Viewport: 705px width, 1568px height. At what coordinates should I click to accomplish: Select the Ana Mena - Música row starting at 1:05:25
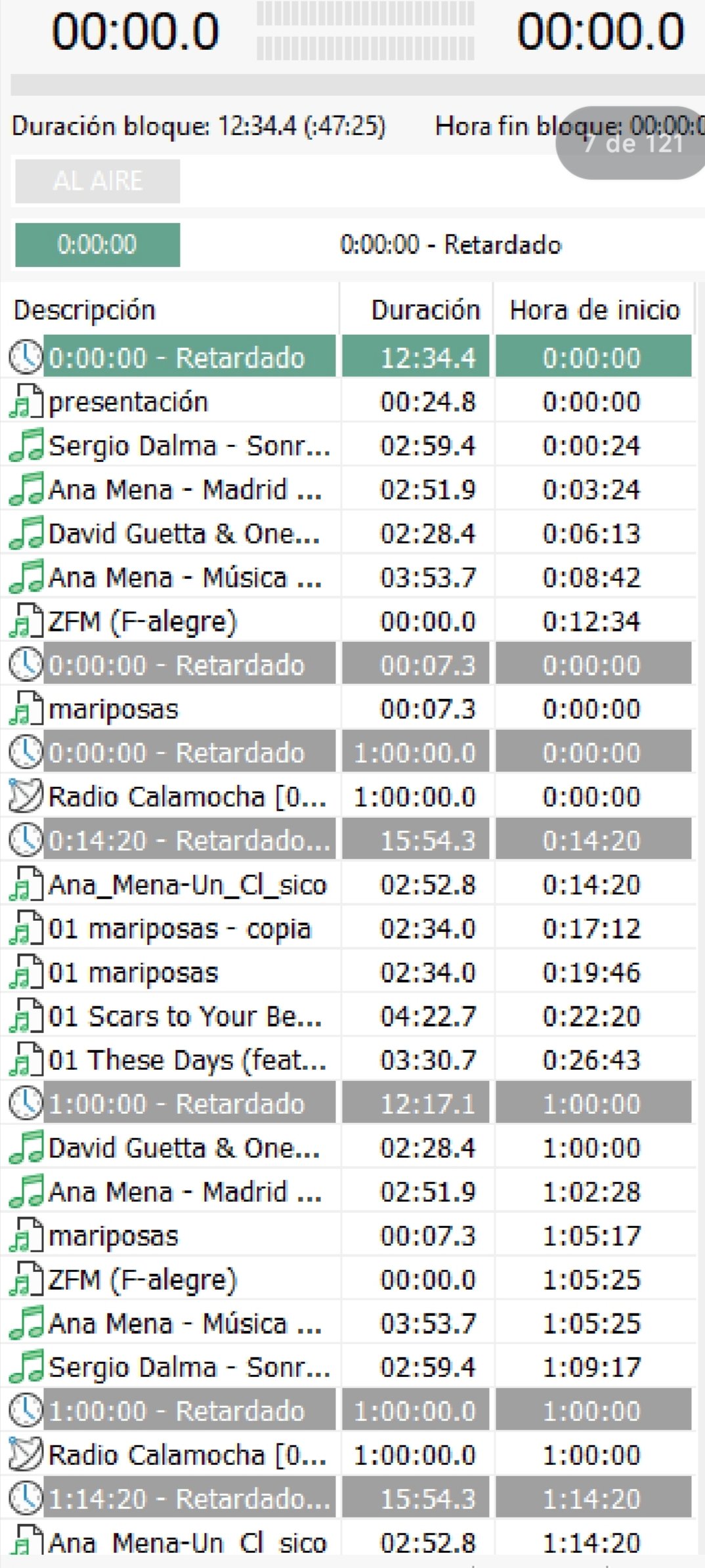tap(185, 1323)
